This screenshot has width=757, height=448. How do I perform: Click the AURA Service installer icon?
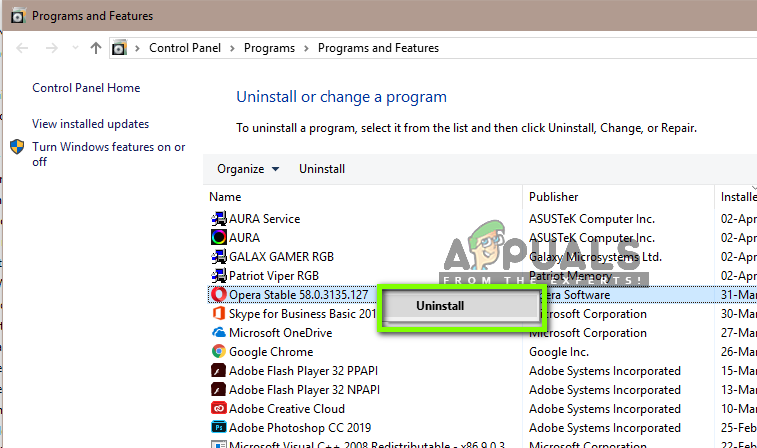(x=219, y=219)
